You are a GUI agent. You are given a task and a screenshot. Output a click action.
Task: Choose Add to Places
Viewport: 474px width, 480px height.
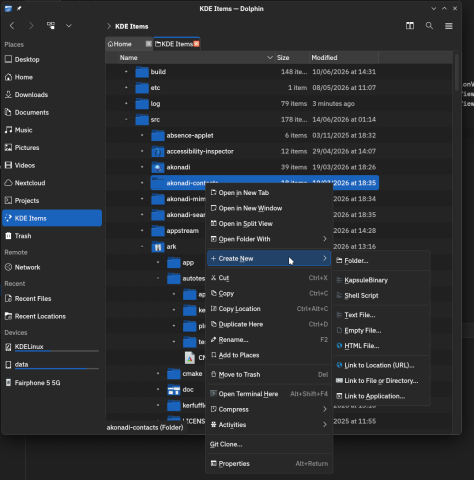point(269,355)
